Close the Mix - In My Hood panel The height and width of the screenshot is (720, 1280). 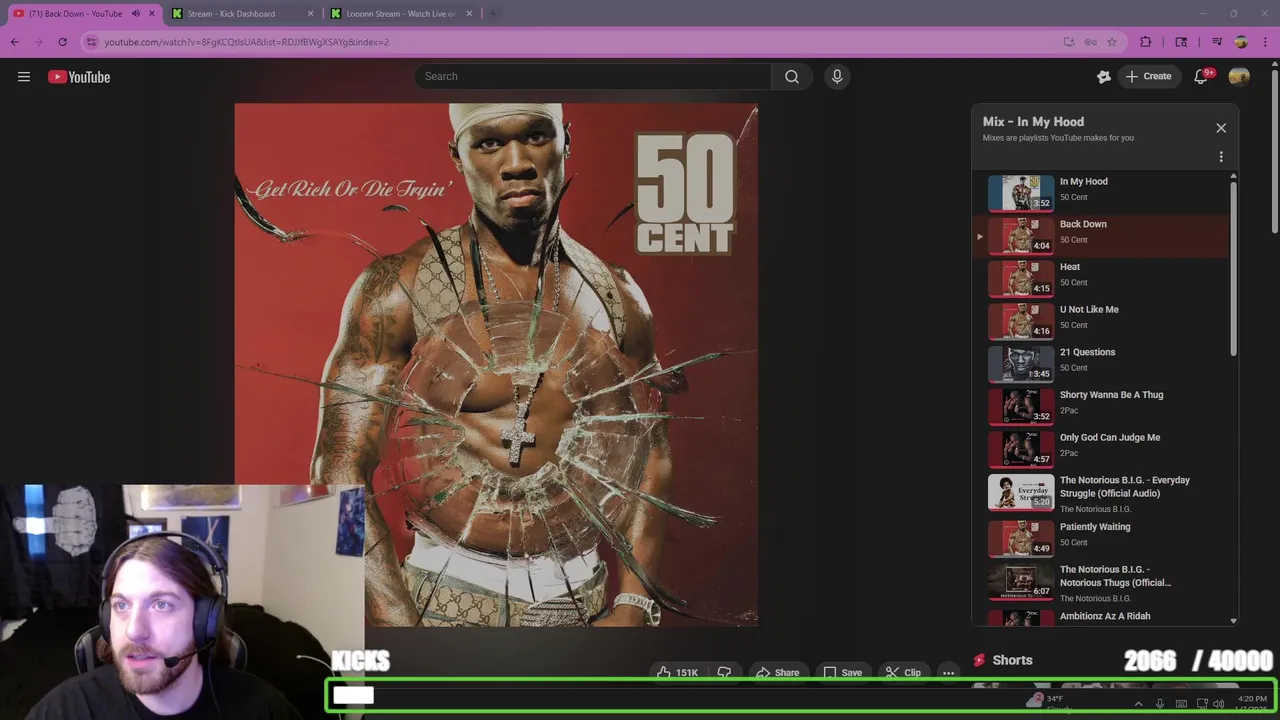click(x=1221, y=128)
